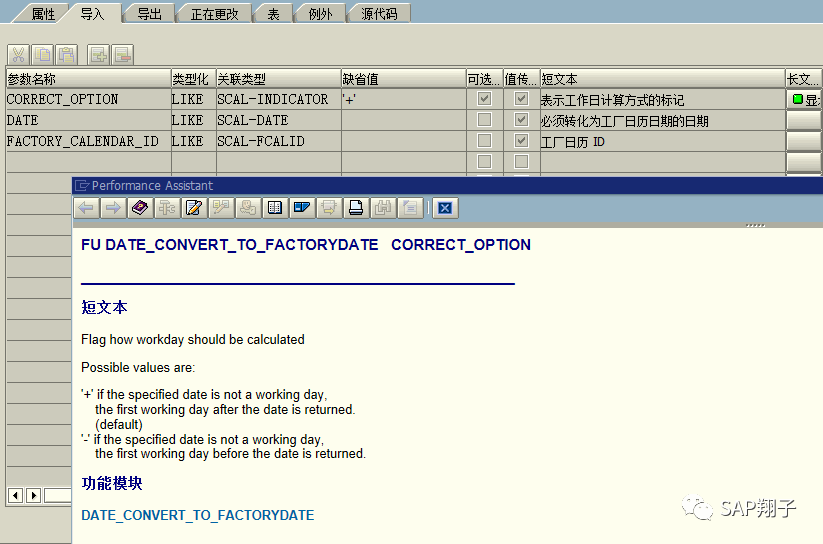Click the Copy icon in table toolbar
This screenshot has height=544, width=823.
pos(43,55)
